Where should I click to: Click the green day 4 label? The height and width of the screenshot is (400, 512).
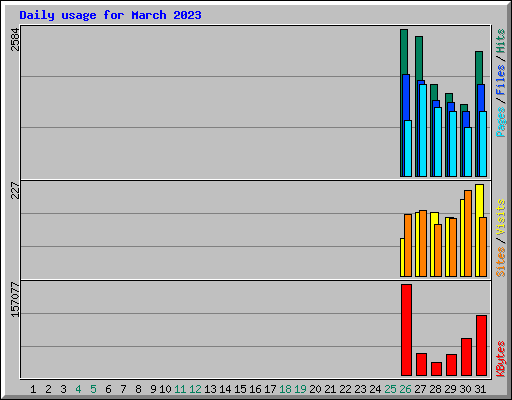(78, 389)
